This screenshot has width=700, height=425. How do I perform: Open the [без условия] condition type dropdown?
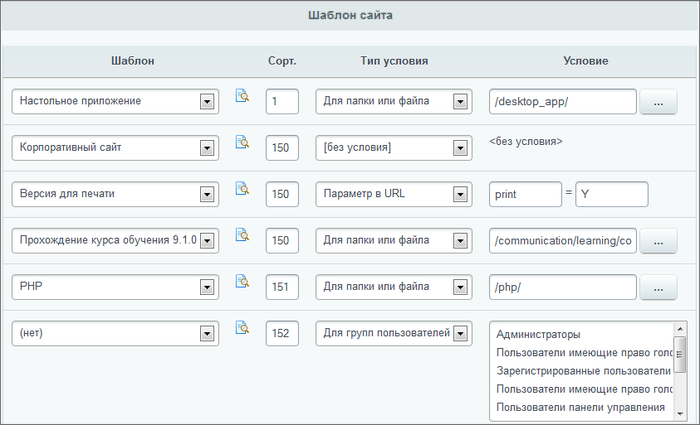pyautogui.click(x=460, y=148)
